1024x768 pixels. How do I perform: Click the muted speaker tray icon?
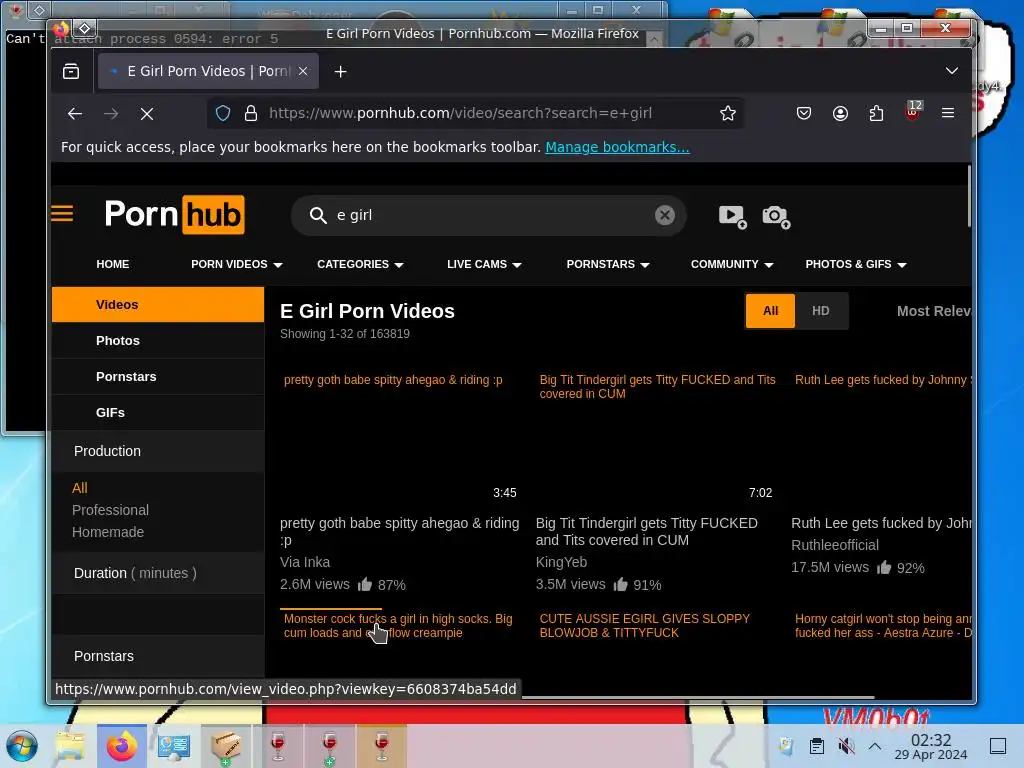(x=846, y=746)
